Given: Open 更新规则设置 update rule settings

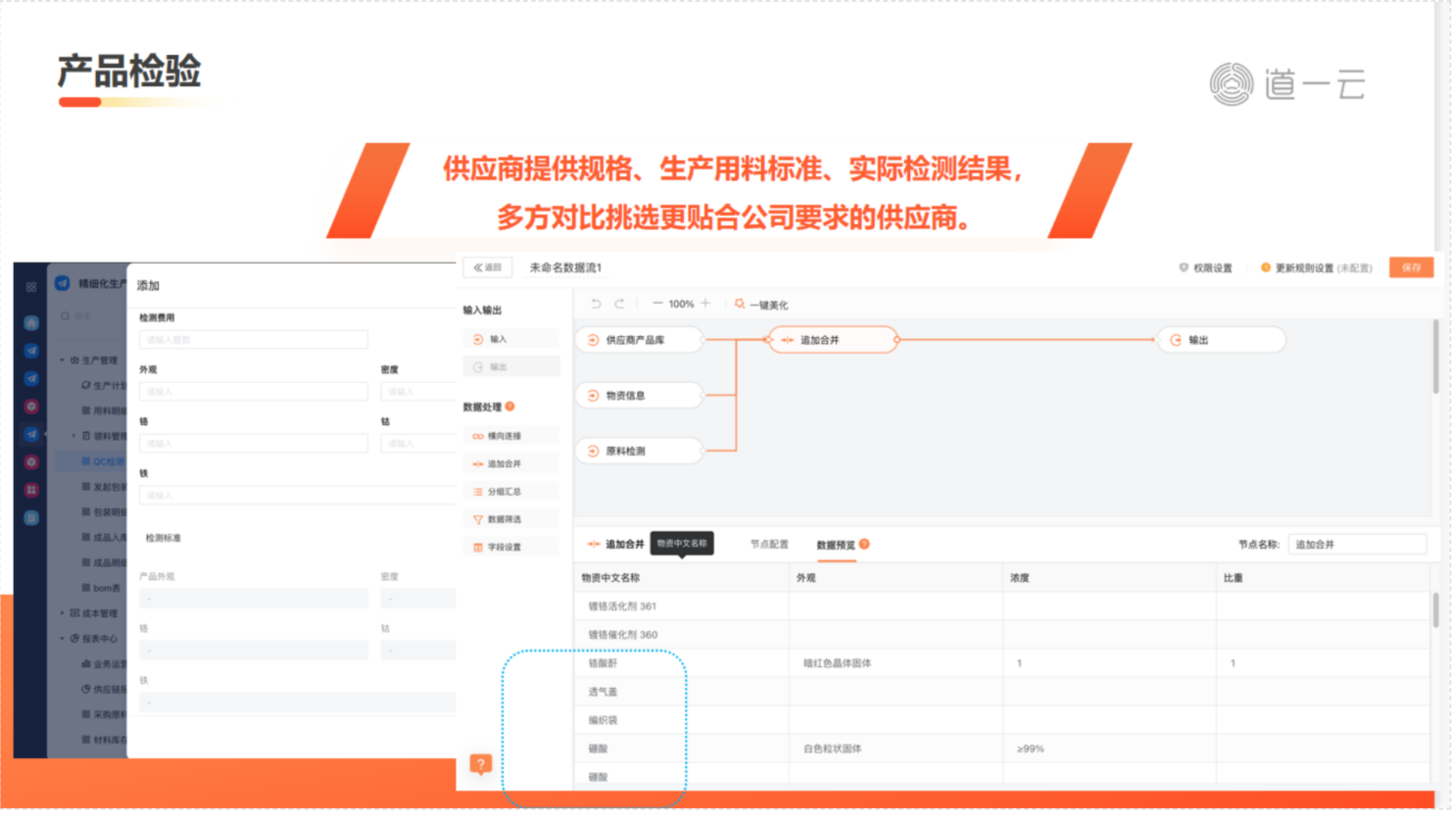Looking at the screenshot, I should click(1316, 267).
